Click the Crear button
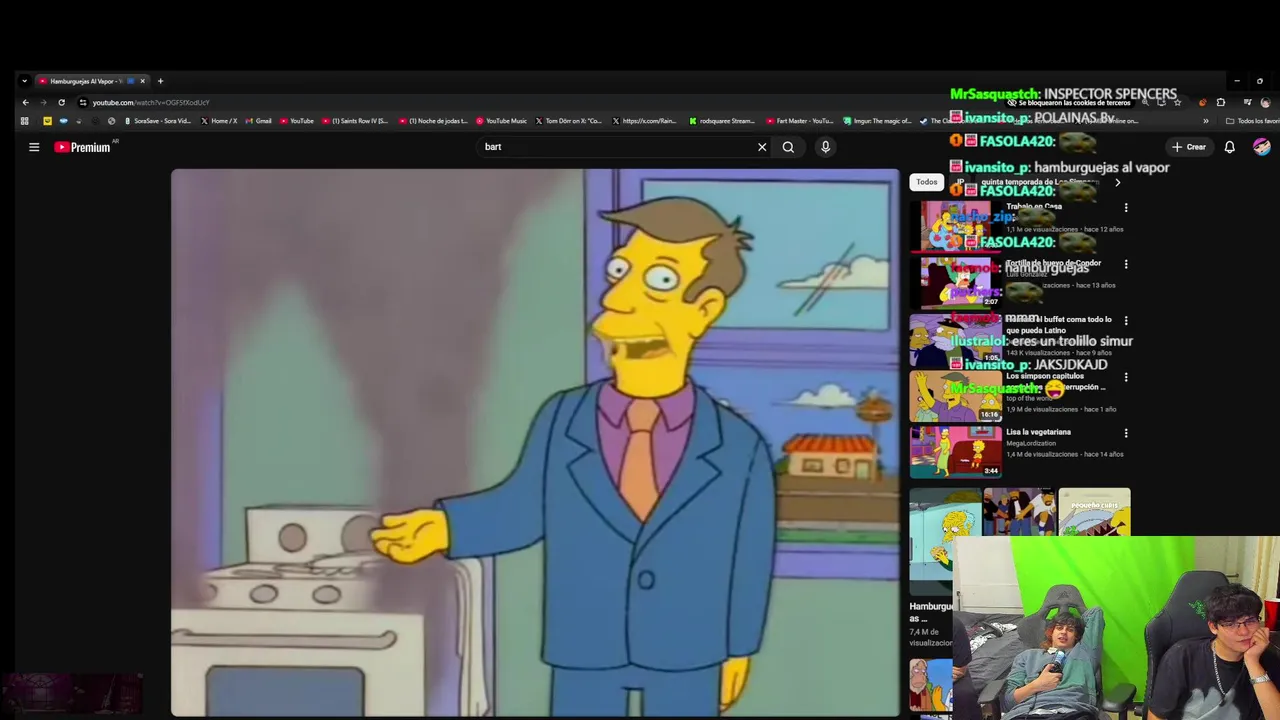1280x720 pixels. tap(1189, 147)
